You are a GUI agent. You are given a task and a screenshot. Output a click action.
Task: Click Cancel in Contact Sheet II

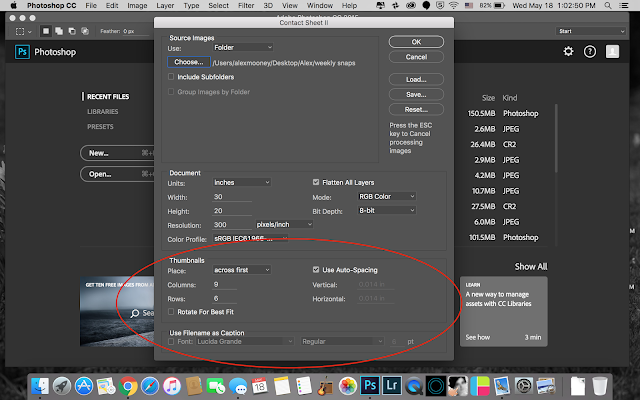416,57
